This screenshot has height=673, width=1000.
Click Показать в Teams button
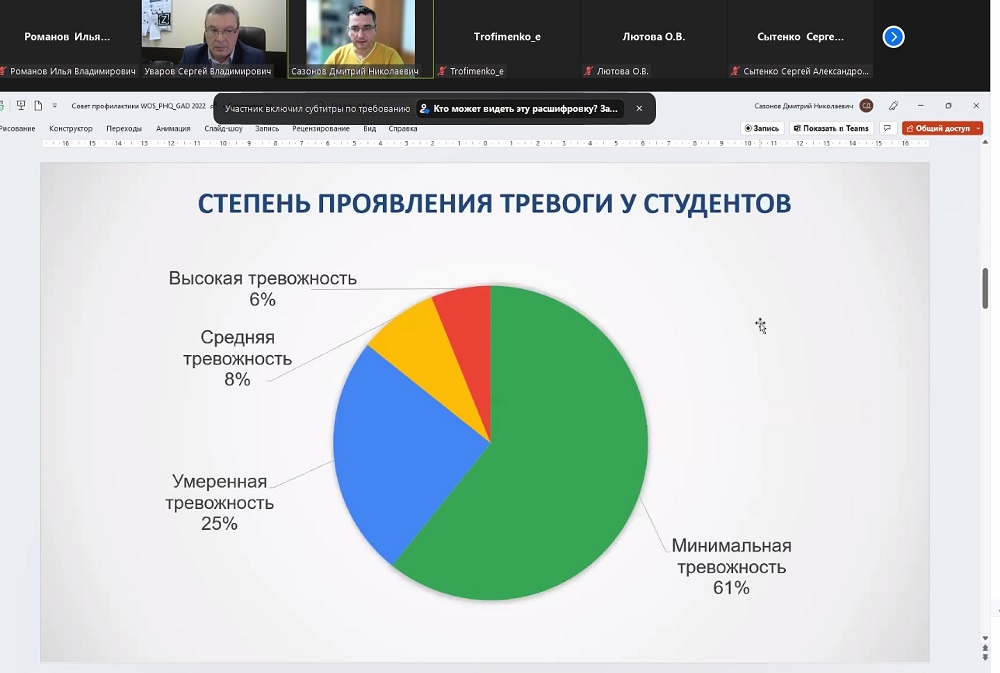(x=831, y=128)
